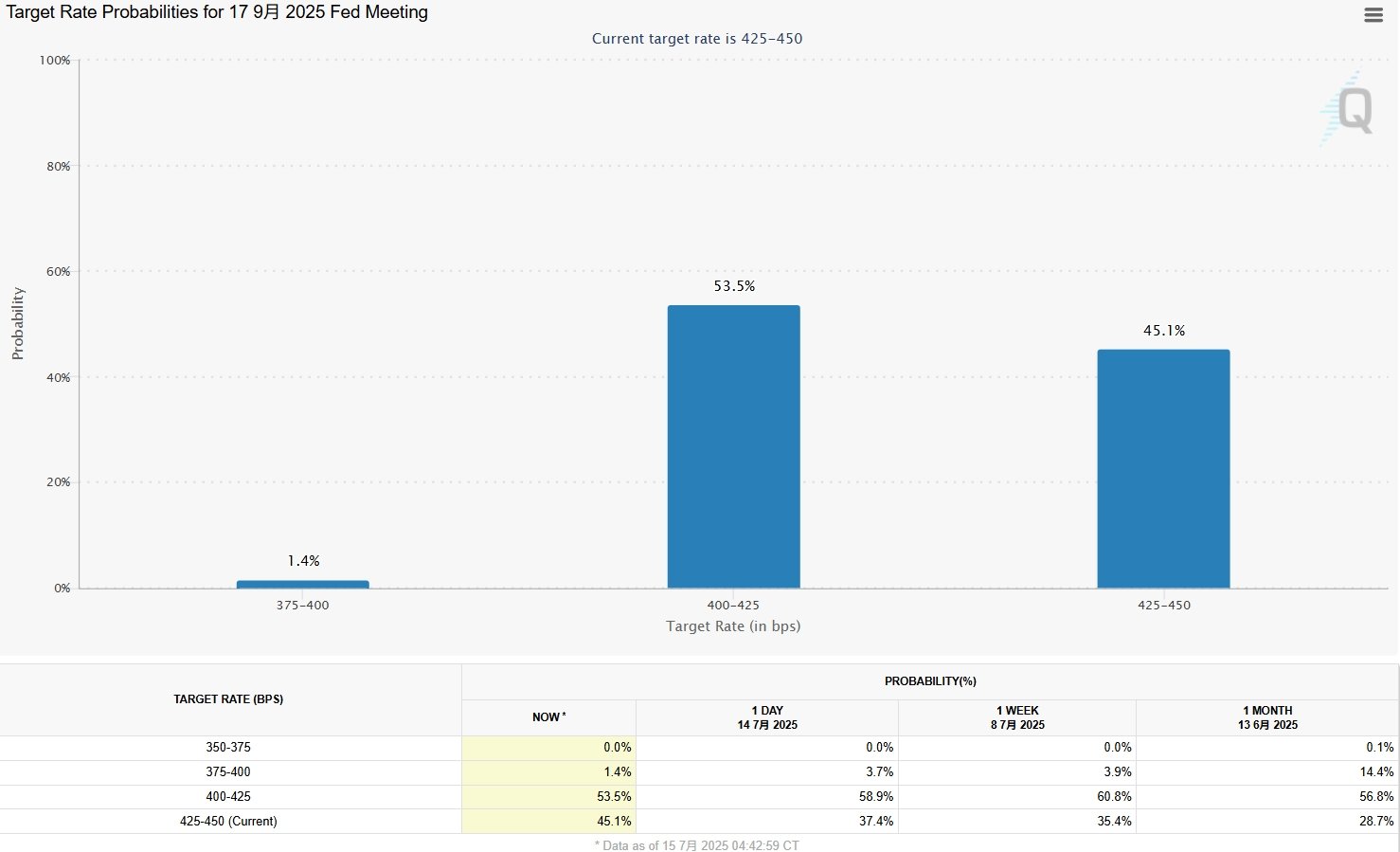This screenshot has height=852, width=1400.
Task: Open the chart context menu hamburger icon
Action: click(1373, 15)
